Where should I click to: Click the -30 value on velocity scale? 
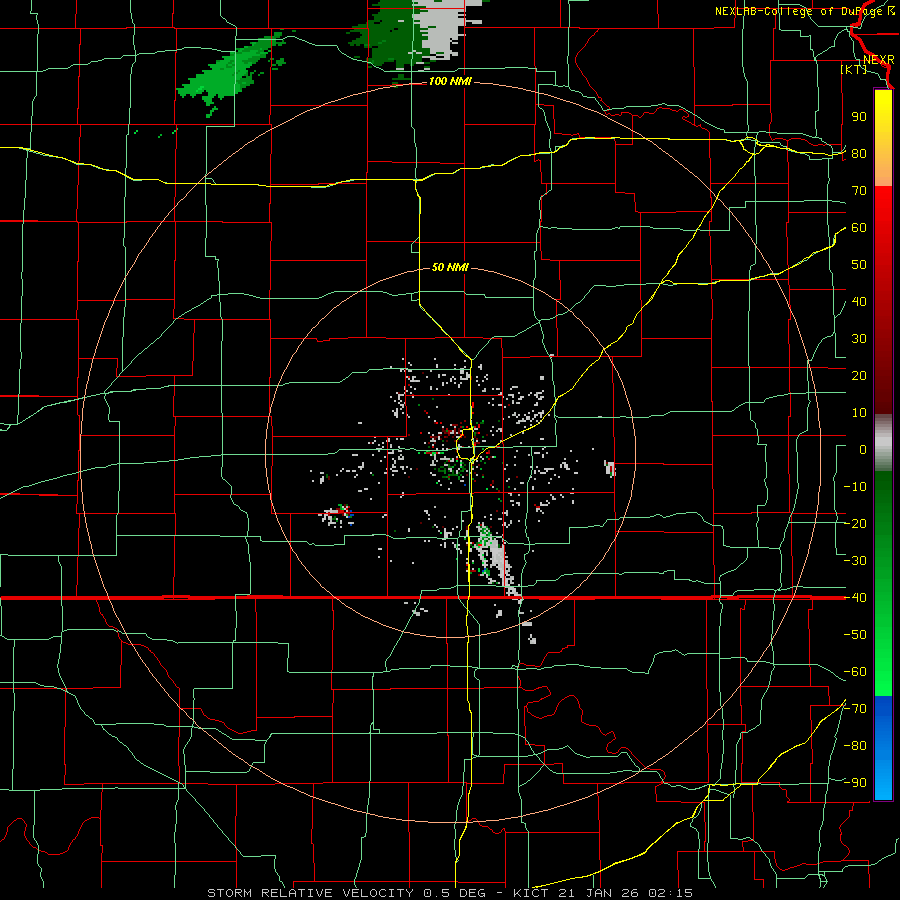855,561
